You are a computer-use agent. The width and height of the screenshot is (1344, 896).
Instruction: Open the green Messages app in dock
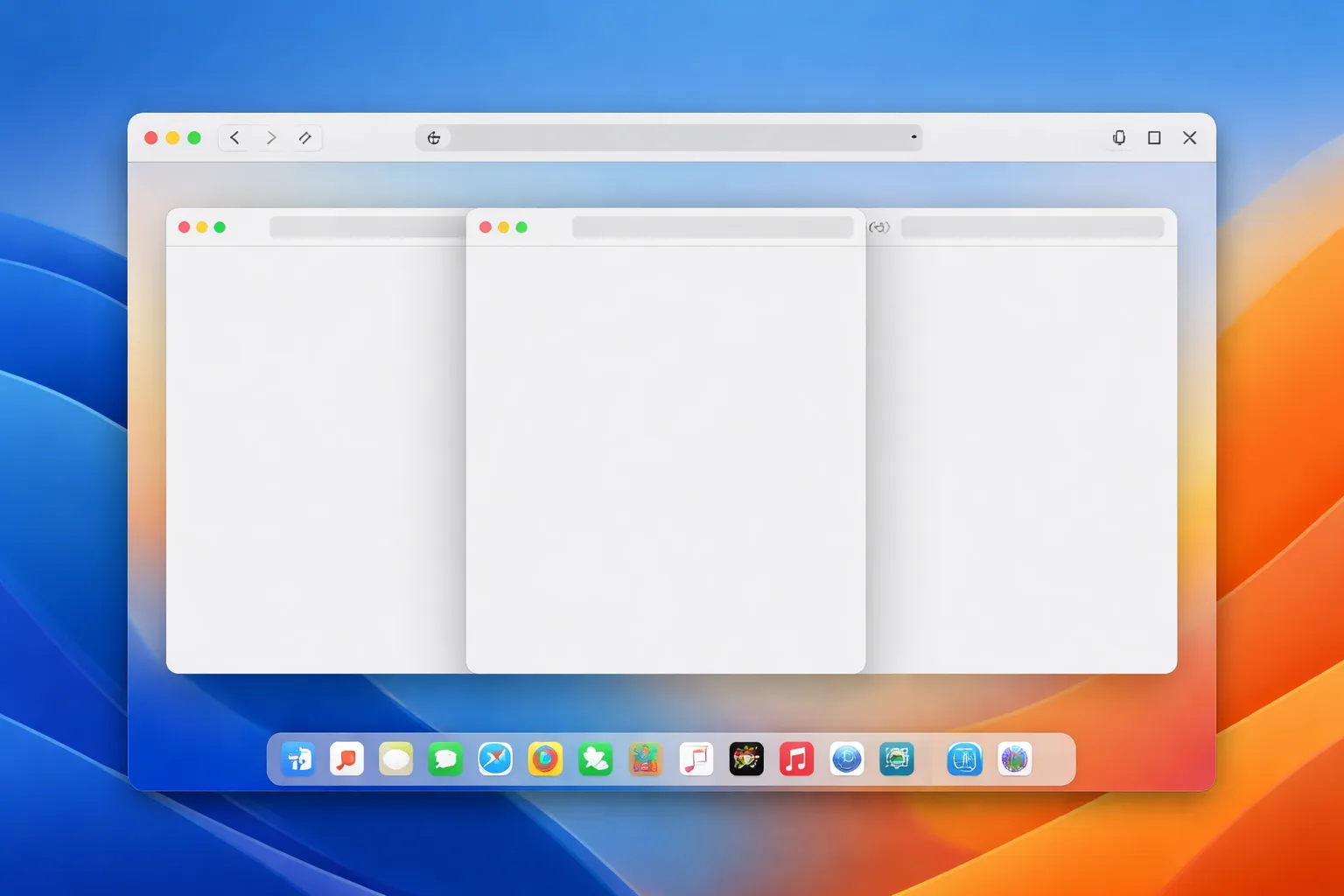tap(445, 759)
